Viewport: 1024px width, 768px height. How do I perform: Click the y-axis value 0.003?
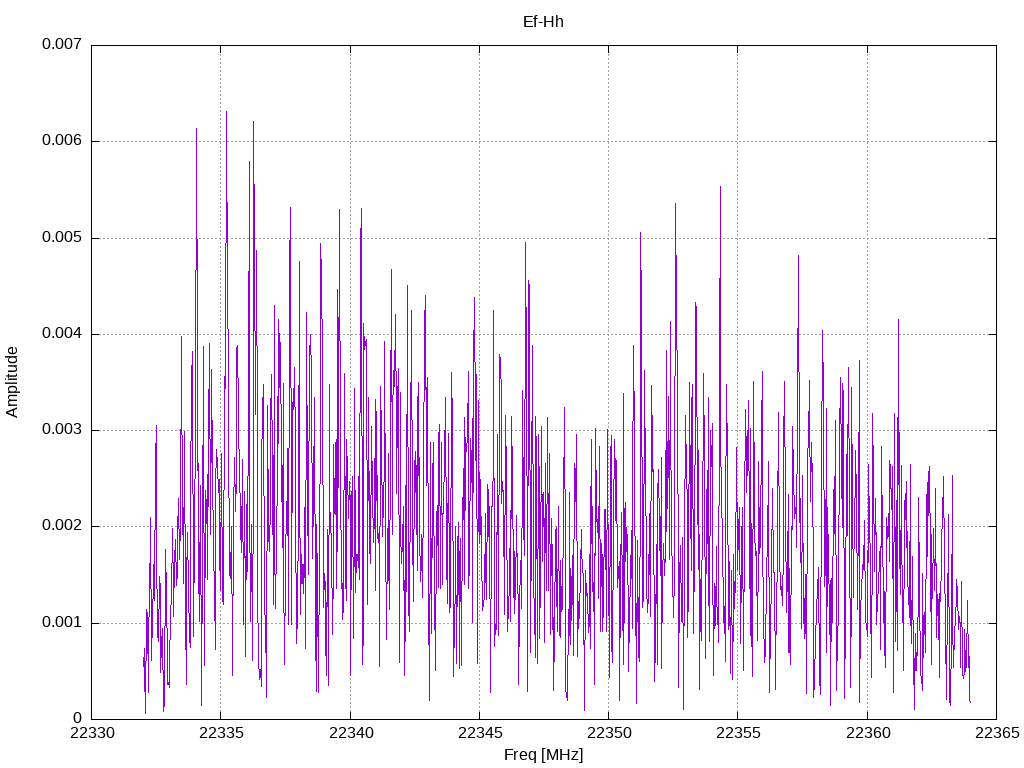coord(62,429)
